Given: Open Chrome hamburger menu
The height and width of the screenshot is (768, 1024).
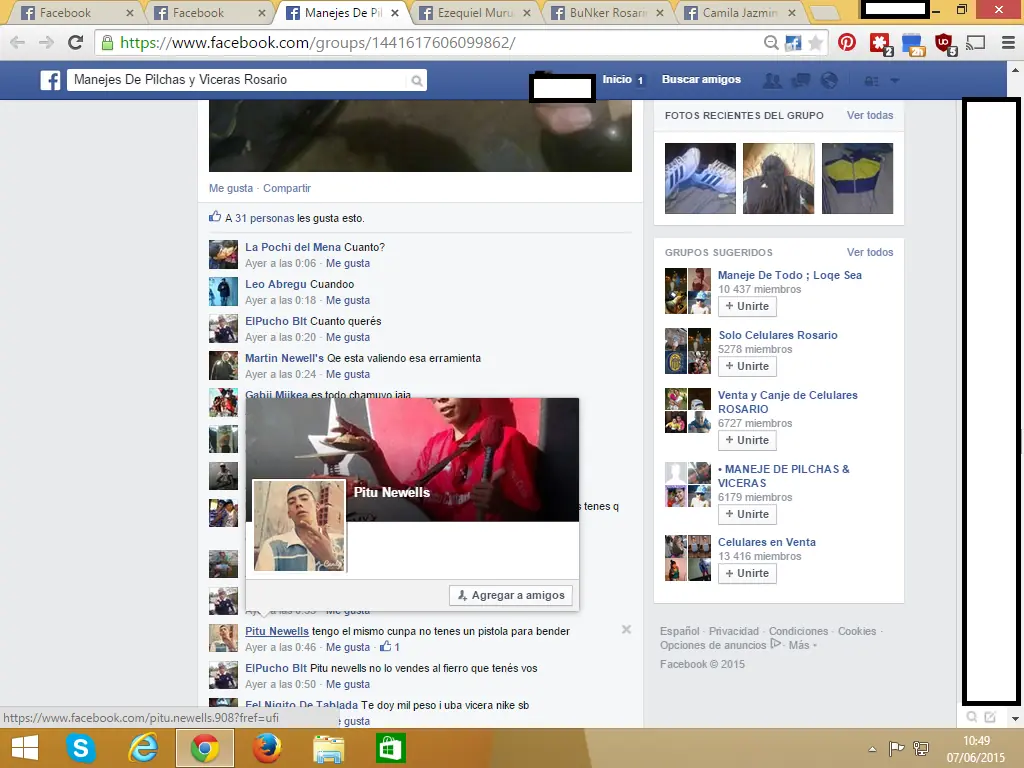Looking at the screenshot, I should pyautogui.click(x=1008, y=43).
